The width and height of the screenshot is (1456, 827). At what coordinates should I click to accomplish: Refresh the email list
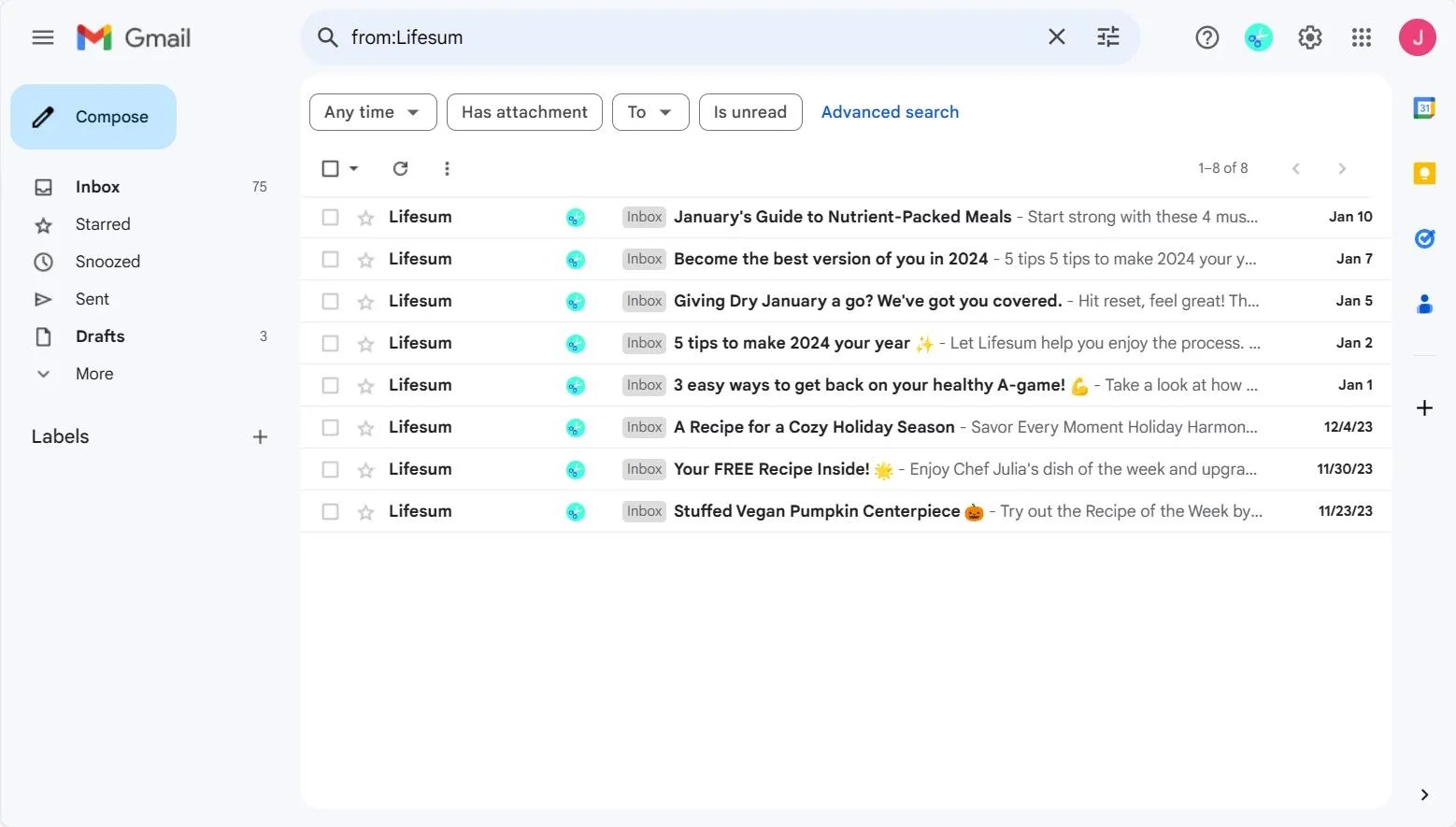[x=400, y=168]
